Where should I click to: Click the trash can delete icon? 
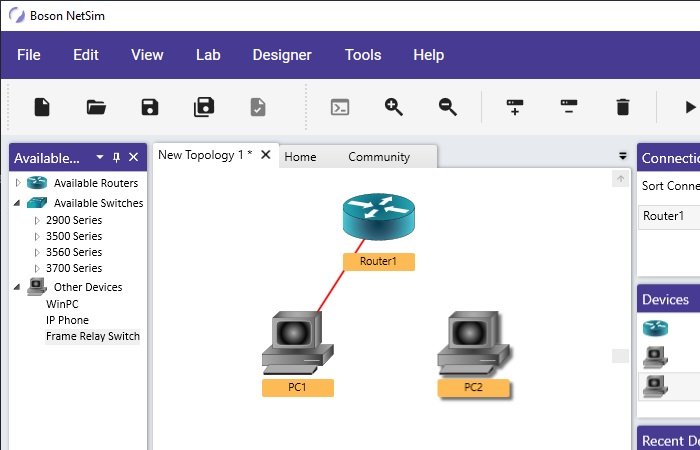[623, 107]
